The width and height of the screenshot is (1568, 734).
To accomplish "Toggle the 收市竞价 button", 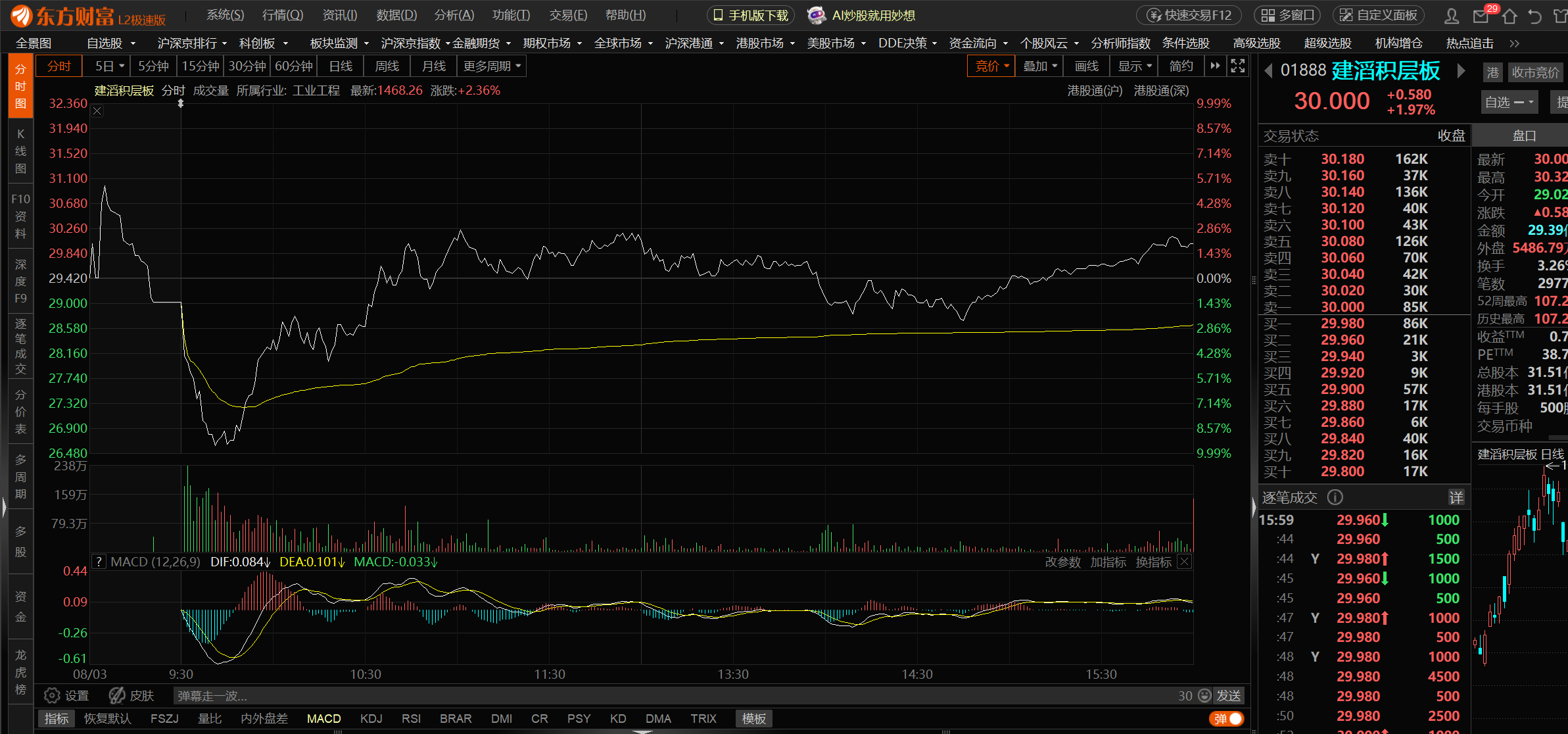I will pos(1535,72).
